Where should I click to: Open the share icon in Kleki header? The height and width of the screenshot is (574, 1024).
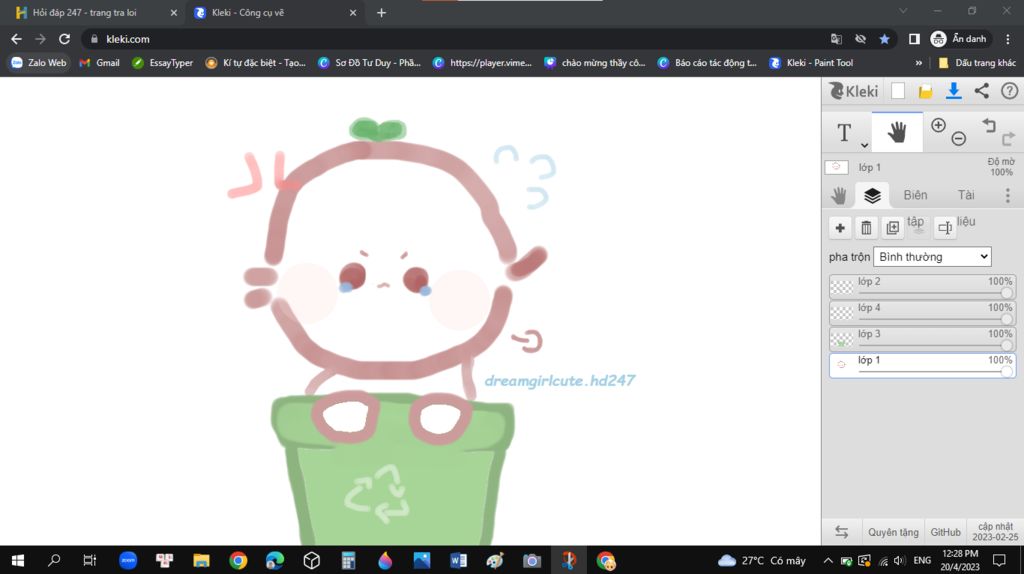(981, 91)
